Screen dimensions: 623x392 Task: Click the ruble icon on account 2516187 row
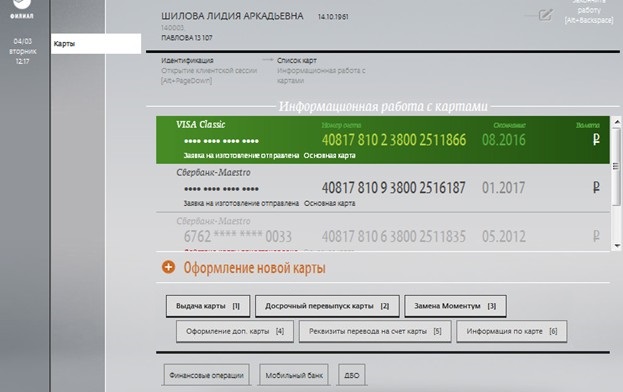pyautogui.click(x=596, y=187)
